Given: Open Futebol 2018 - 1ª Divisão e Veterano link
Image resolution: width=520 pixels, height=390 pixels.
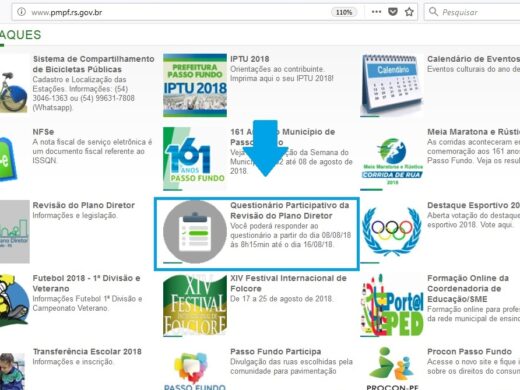Looking at the screenshot, I should click(x=86, y=283).
